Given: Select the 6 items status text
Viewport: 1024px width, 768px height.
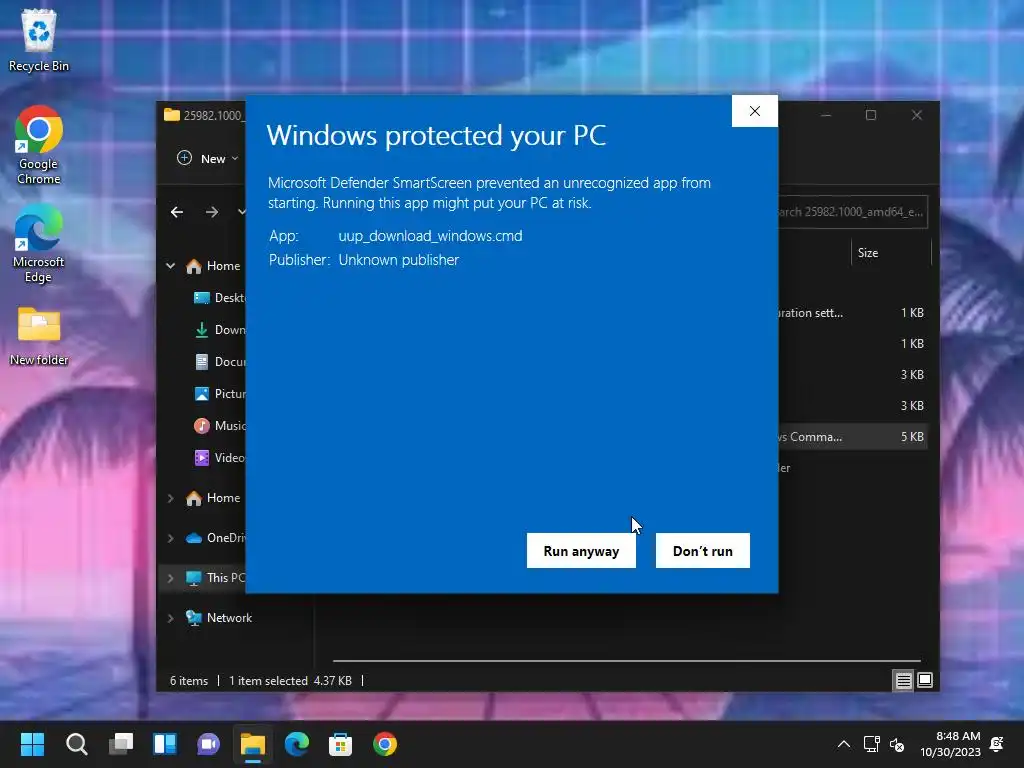Looking at the screenshot, I should [189, 680].
